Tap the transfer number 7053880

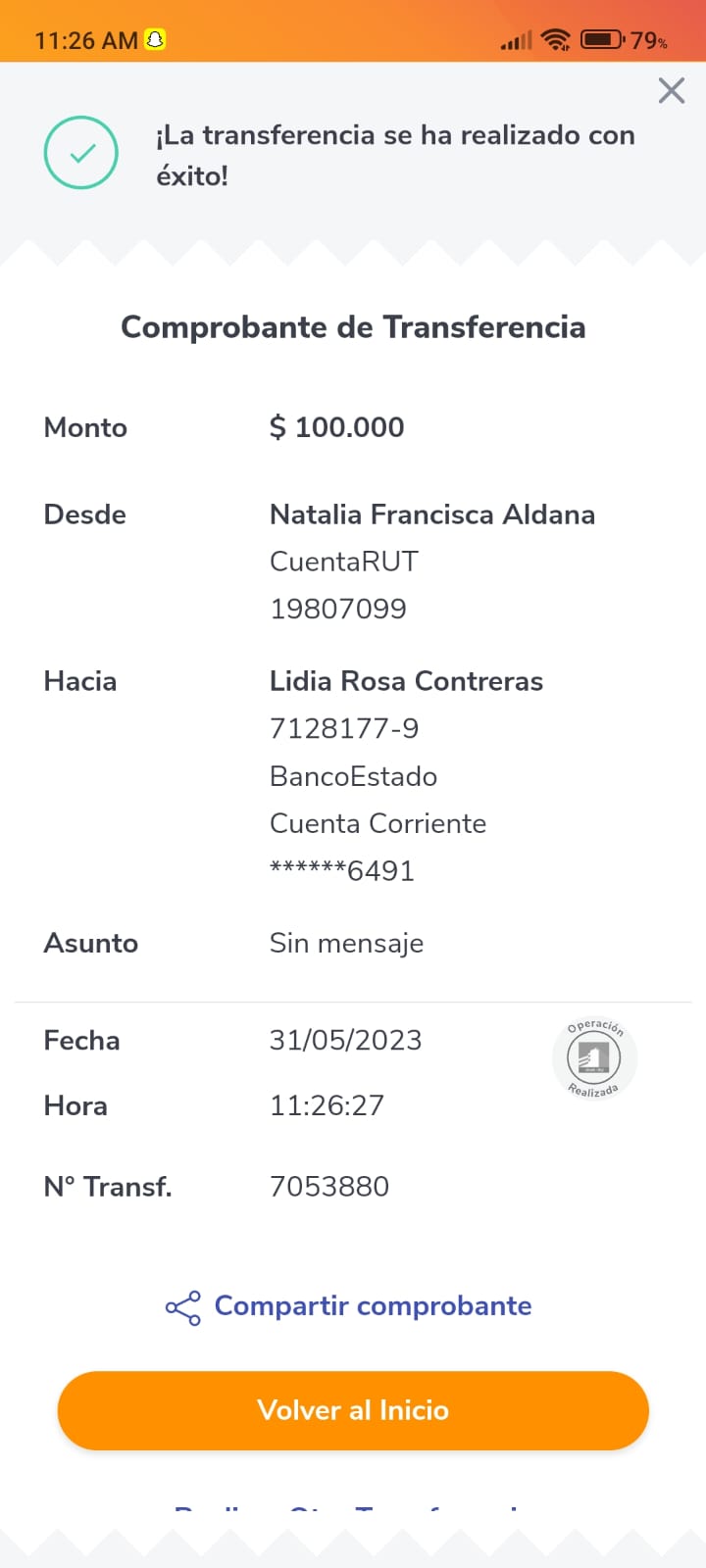[329, 1187]
